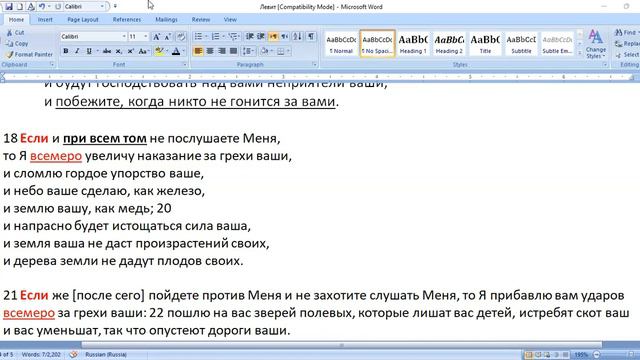Save the document from Quick Access toolbar

[x=9, y=7]
